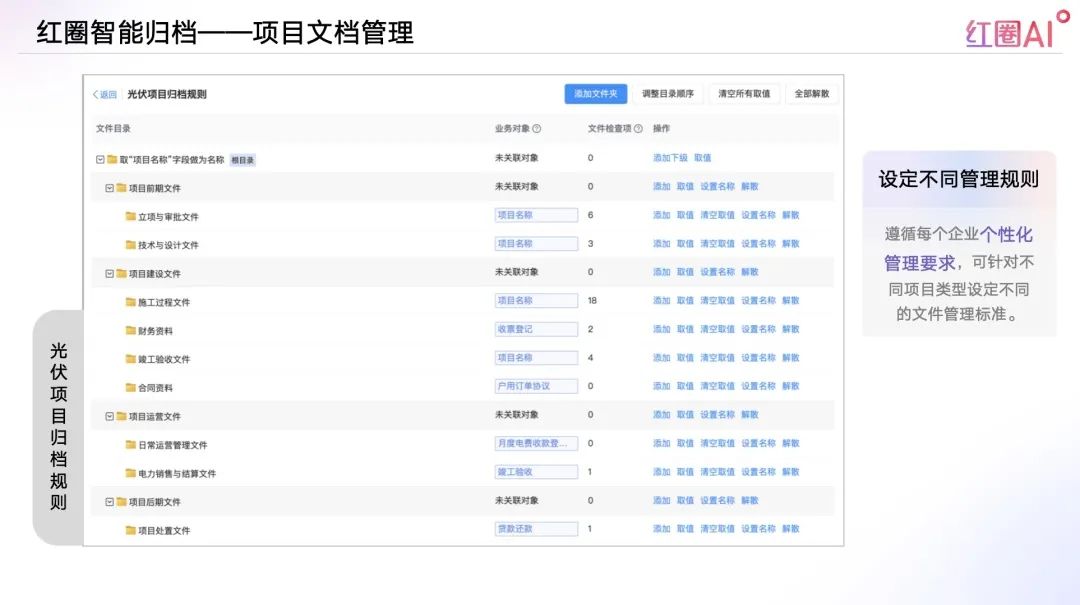Screen dimensions: 1080x605
Task: Click folder icon for 项目处置文件
Action: pos(130,530)
